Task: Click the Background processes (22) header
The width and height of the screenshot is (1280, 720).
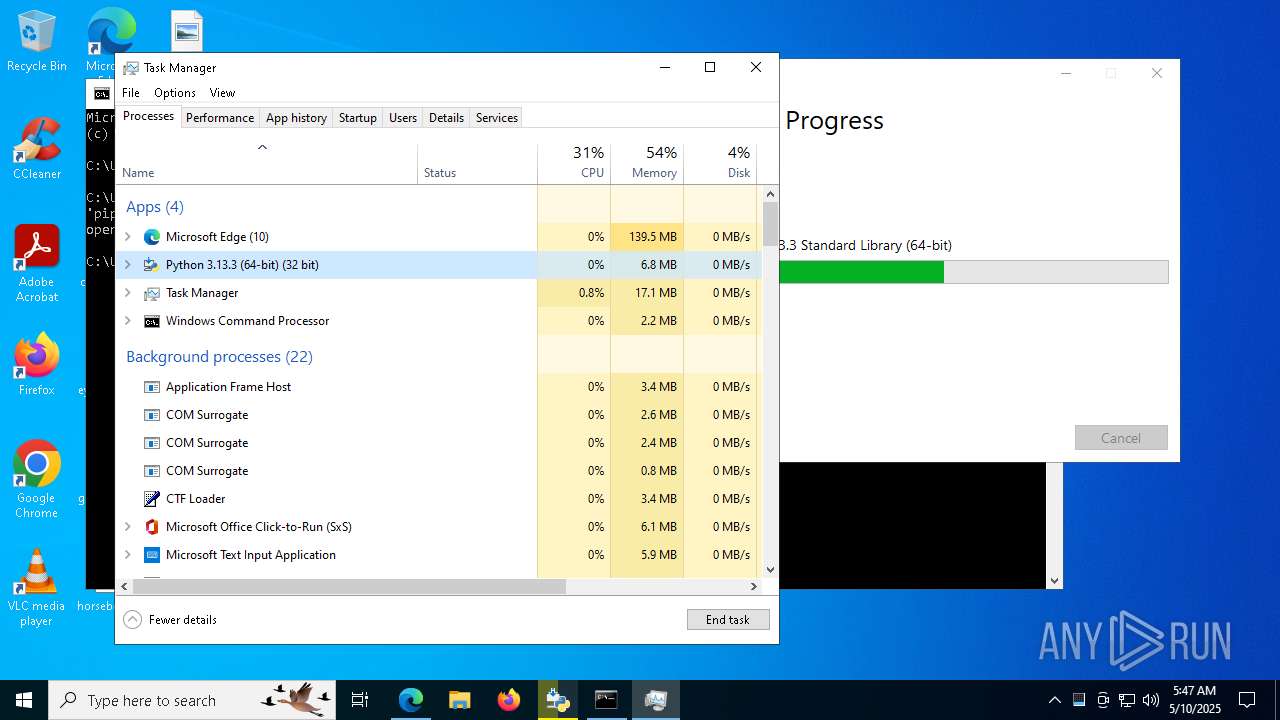Action: (219, 357)
